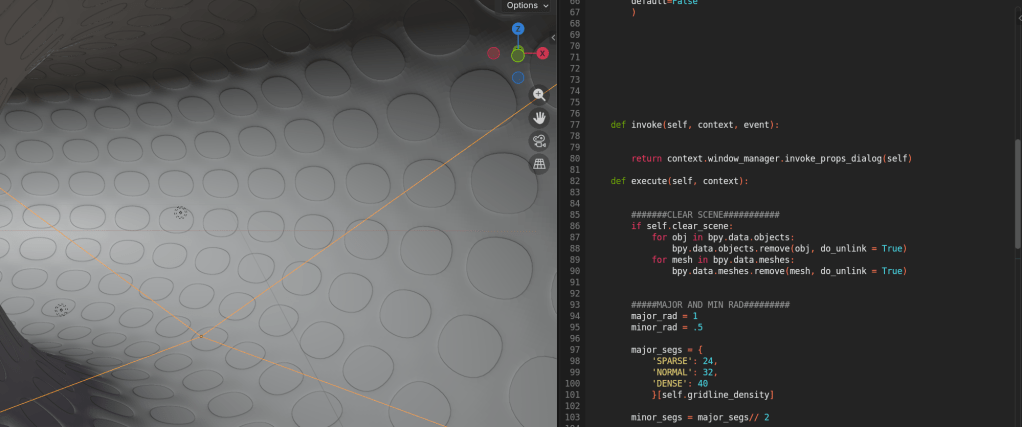Screen dimensions: 1022x427
Task: Click 'return context.window_manager.invoke_props_dialog' line
Action: click(x=772, y=158)
